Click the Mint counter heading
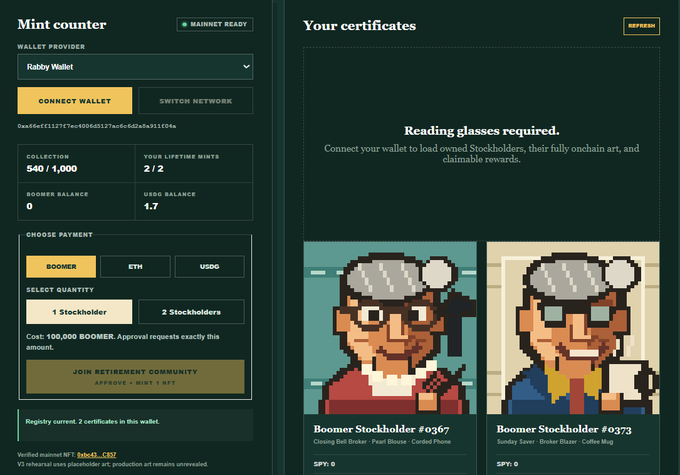The width and height of the screenshot is (680, 475). [62, 24]
